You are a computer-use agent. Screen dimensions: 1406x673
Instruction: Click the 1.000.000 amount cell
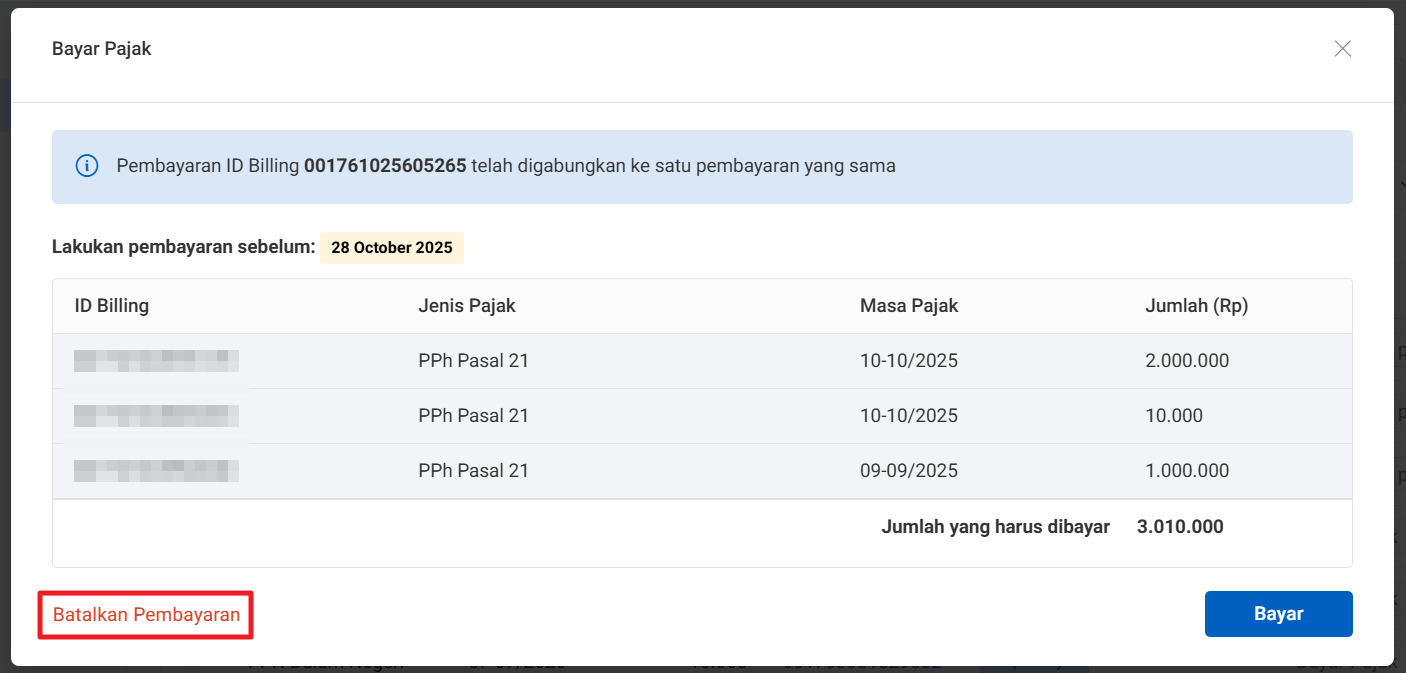[x=1187, y=471]
